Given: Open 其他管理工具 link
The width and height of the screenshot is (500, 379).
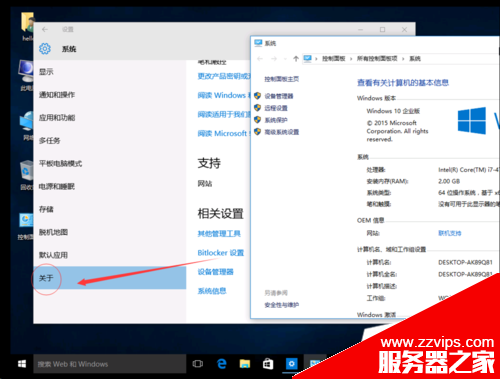Looking at the screenshot, I should (x=219, y=234).
